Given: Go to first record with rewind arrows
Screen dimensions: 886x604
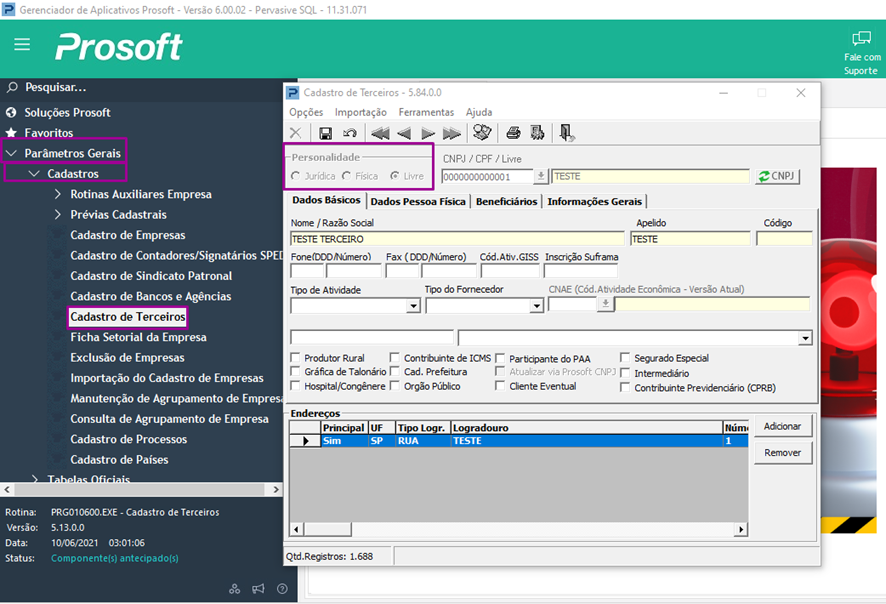Looking at the screenshot, I should [380, 133].
